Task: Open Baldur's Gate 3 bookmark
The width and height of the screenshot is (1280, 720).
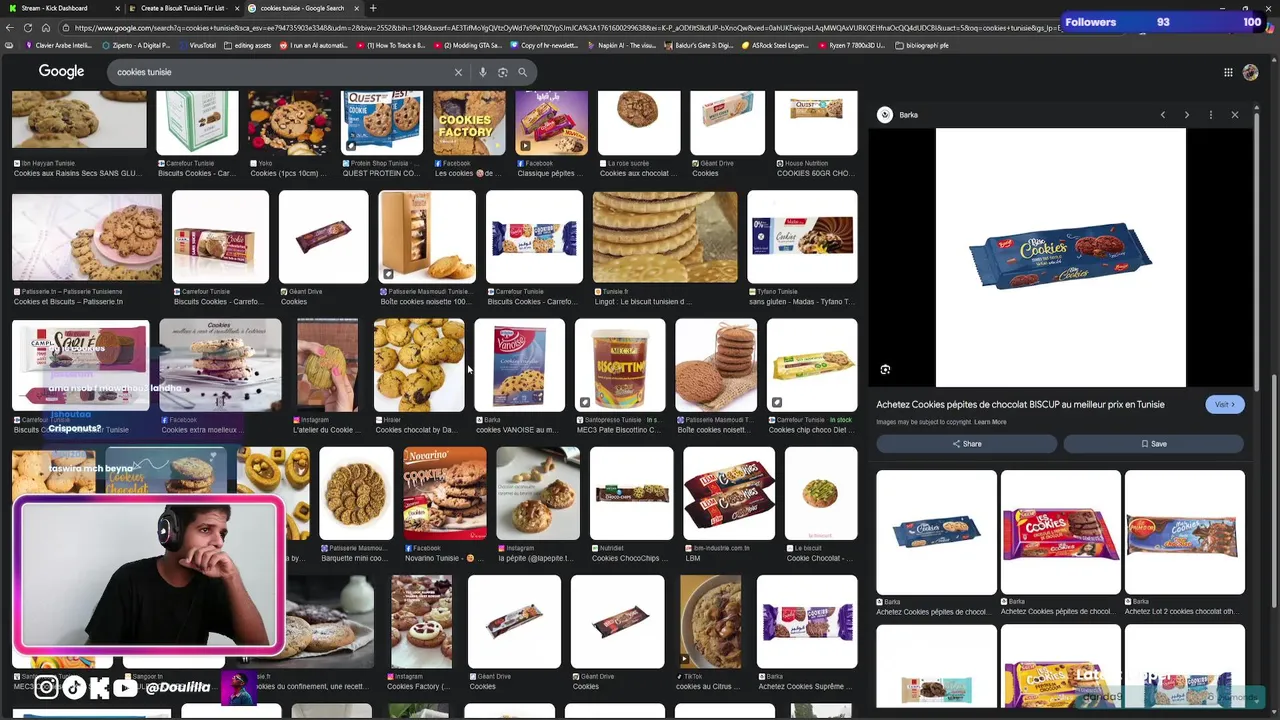Action: (x=698, y=45)
